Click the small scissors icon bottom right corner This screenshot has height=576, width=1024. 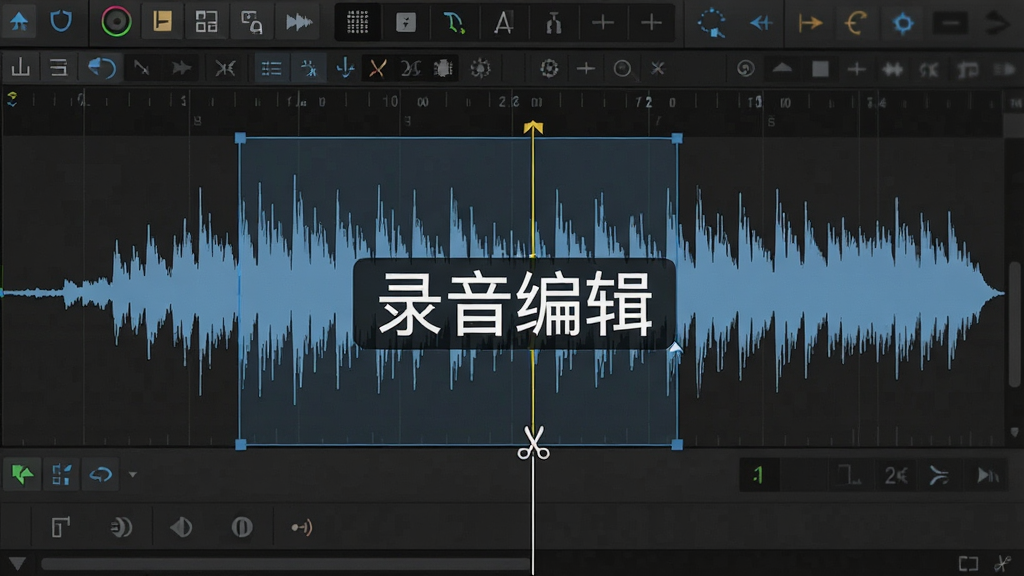[x=1002, y=563]
